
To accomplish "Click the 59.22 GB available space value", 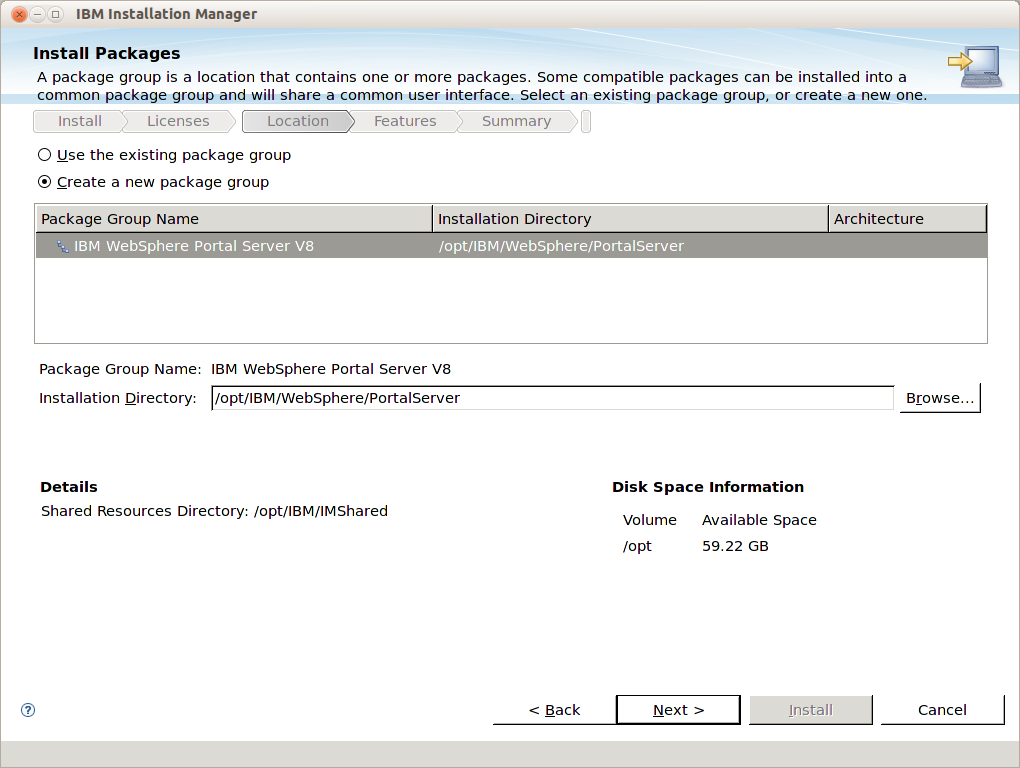I will tap(735, 546).
